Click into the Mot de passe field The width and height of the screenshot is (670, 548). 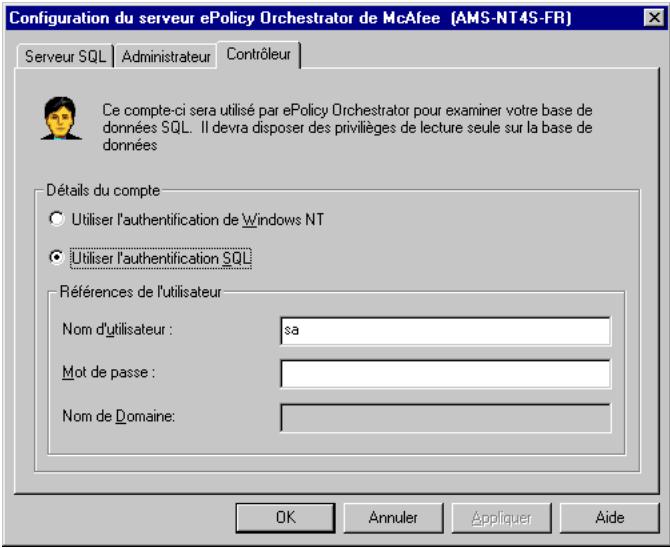pyautogui.click(x=445, y=374)
